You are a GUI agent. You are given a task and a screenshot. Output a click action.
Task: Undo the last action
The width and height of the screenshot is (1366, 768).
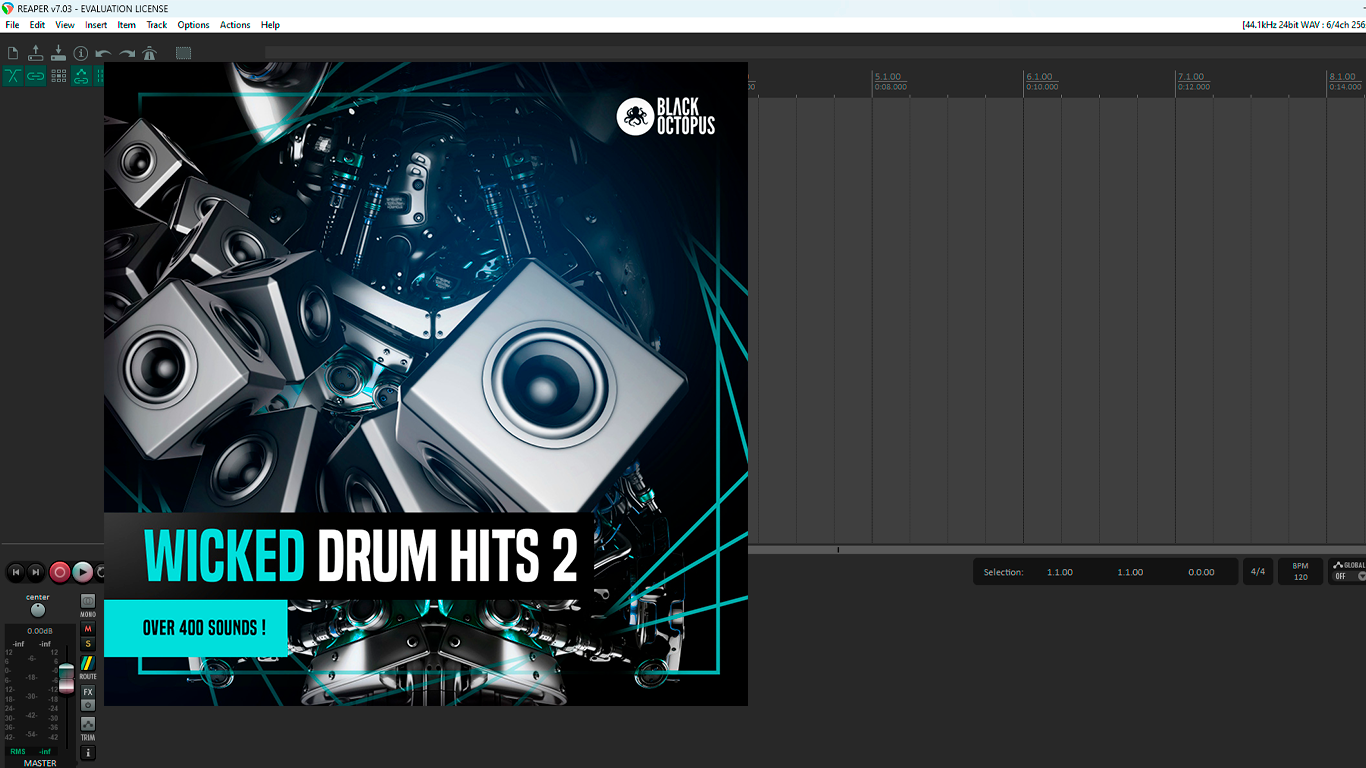pyautogui.click(x=103, y=53)
